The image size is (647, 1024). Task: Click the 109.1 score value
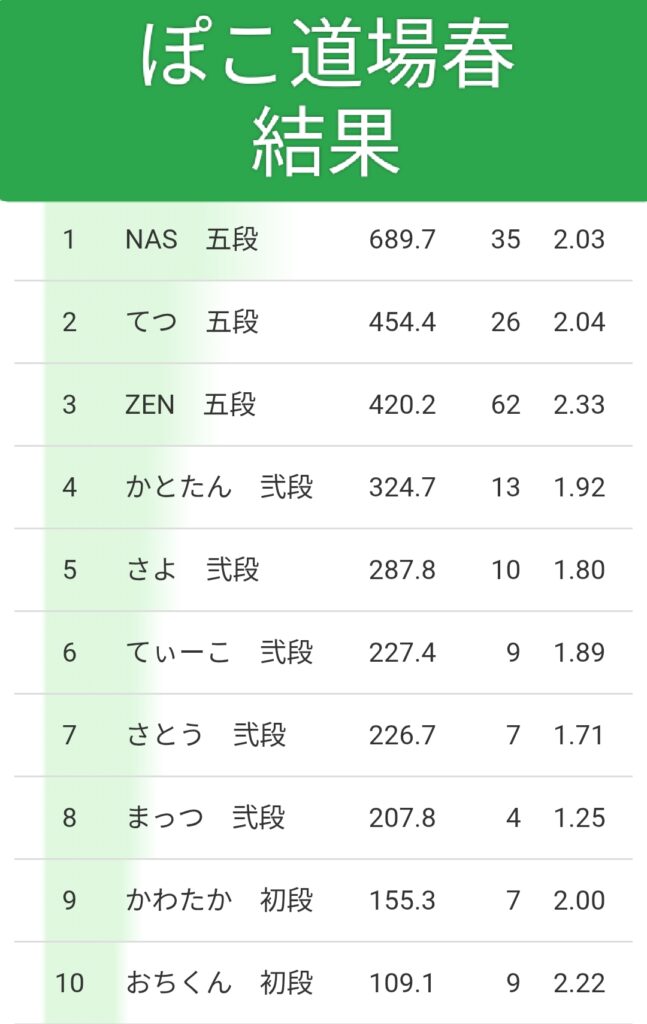click(x=402, y=983)
